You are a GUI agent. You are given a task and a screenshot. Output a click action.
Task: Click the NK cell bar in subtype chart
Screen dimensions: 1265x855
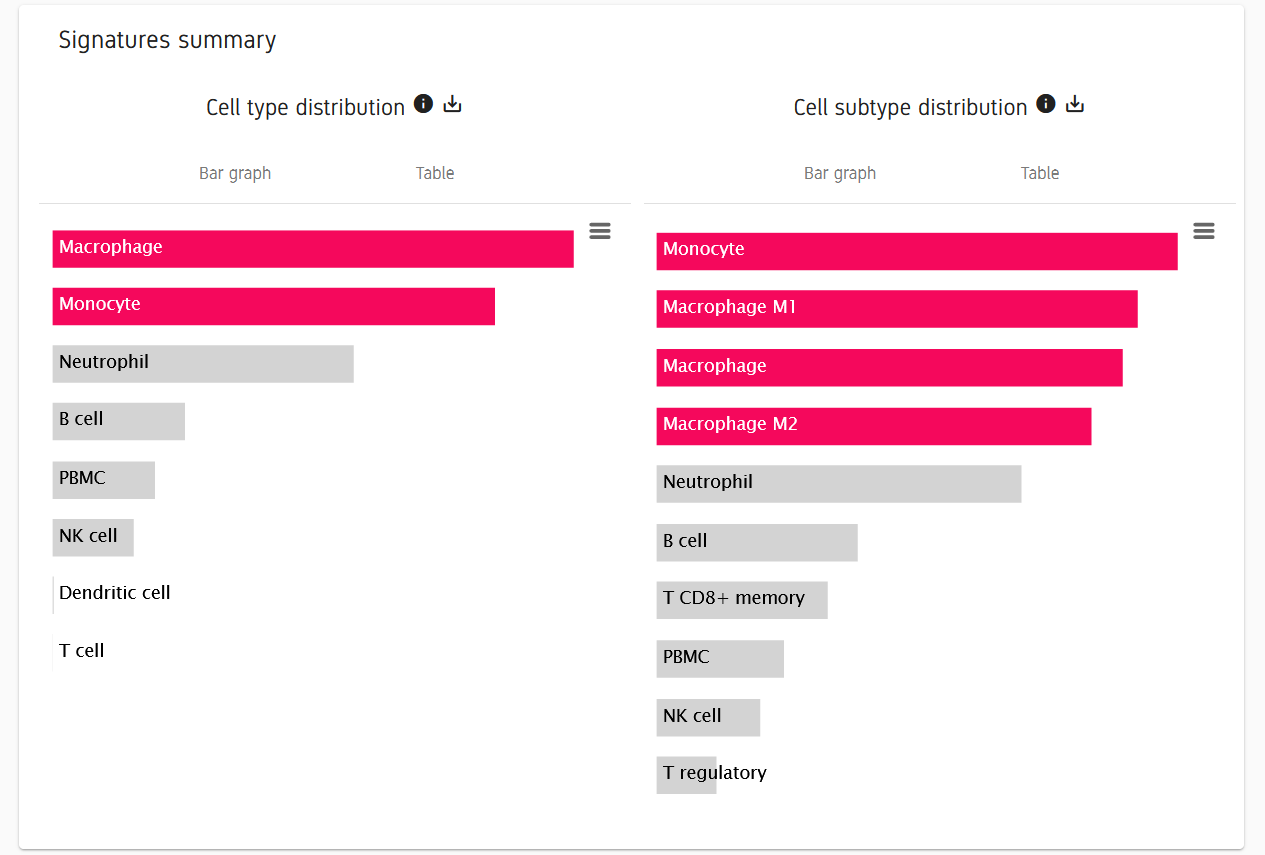(x=708, y=717)
